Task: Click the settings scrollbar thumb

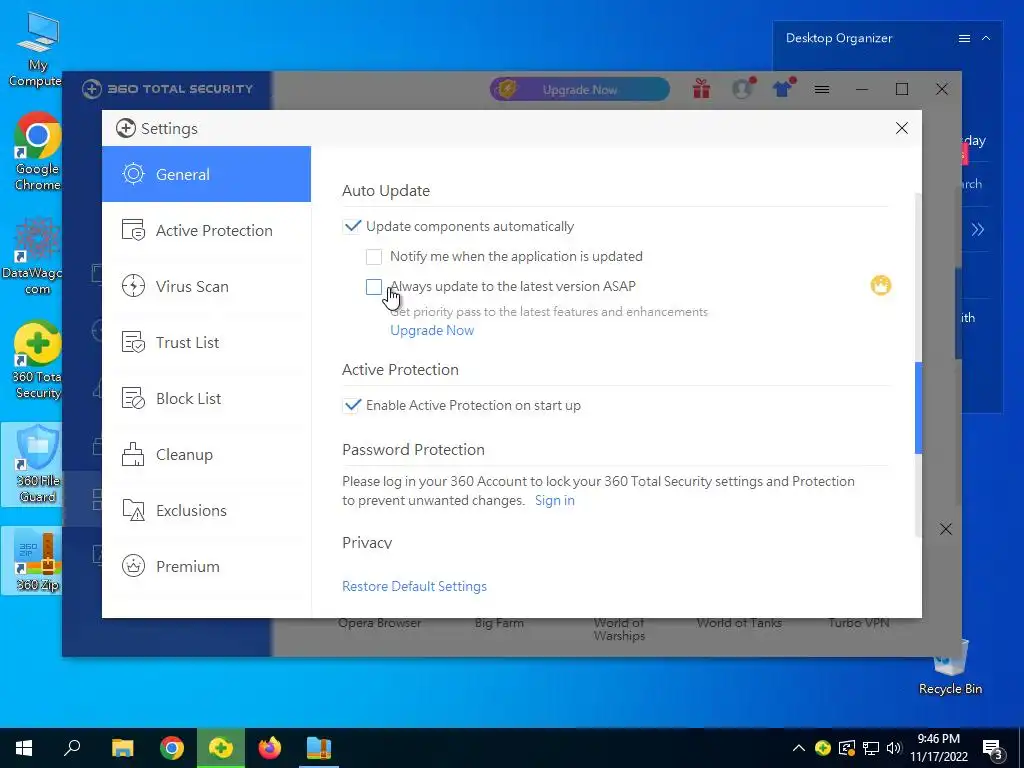Action: coord(918,408)
